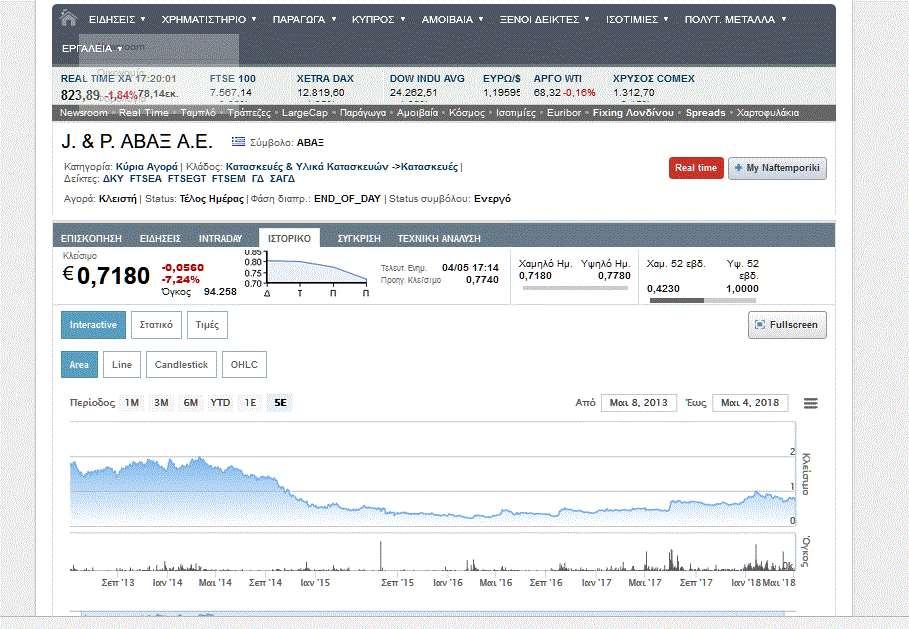Open the chart hamburger menu icon

tap(810, 403)
